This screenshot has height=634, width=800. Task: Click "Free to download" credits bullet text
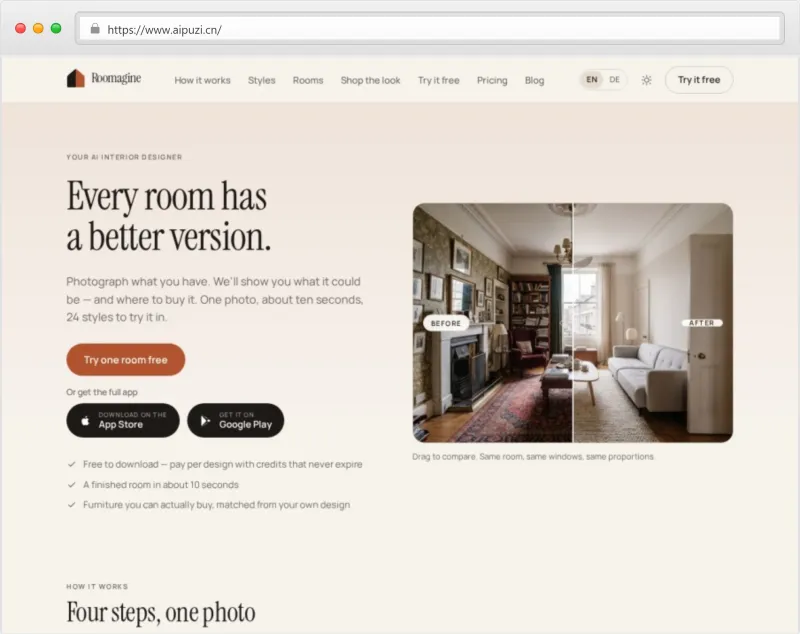(222, 464)
